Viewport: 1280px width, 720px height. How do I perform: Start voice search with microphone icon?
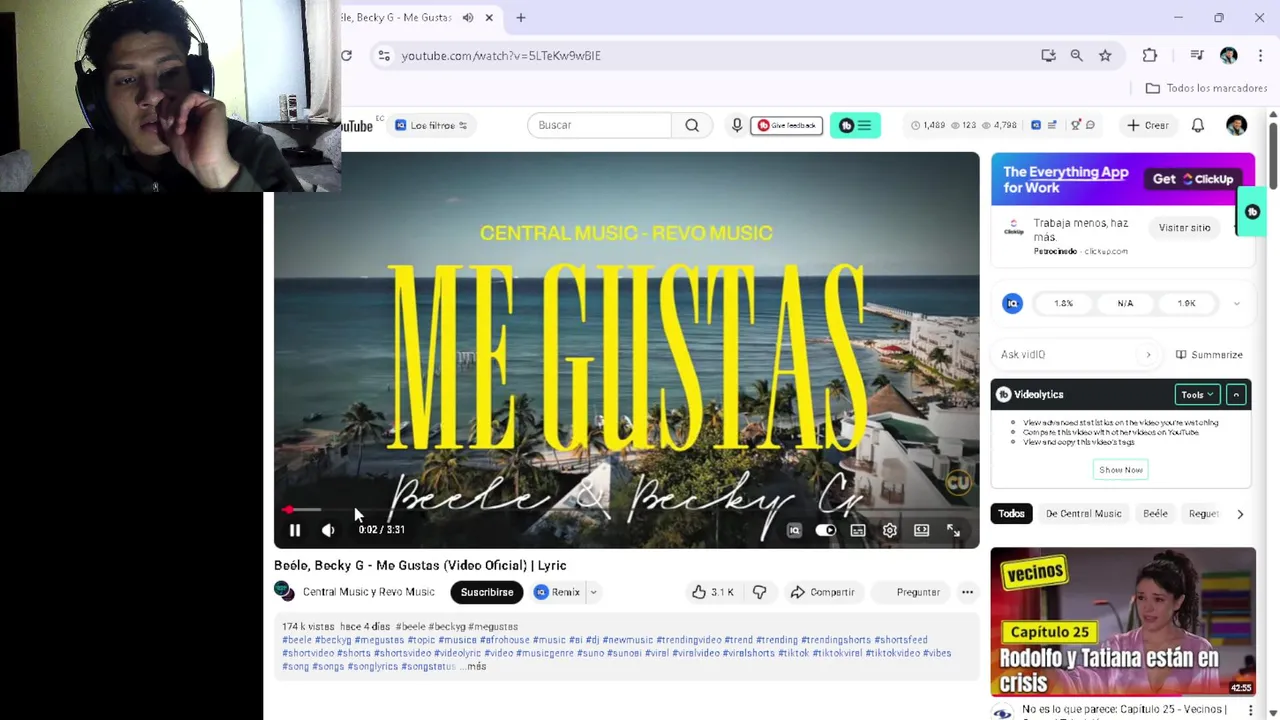point(737,125)
